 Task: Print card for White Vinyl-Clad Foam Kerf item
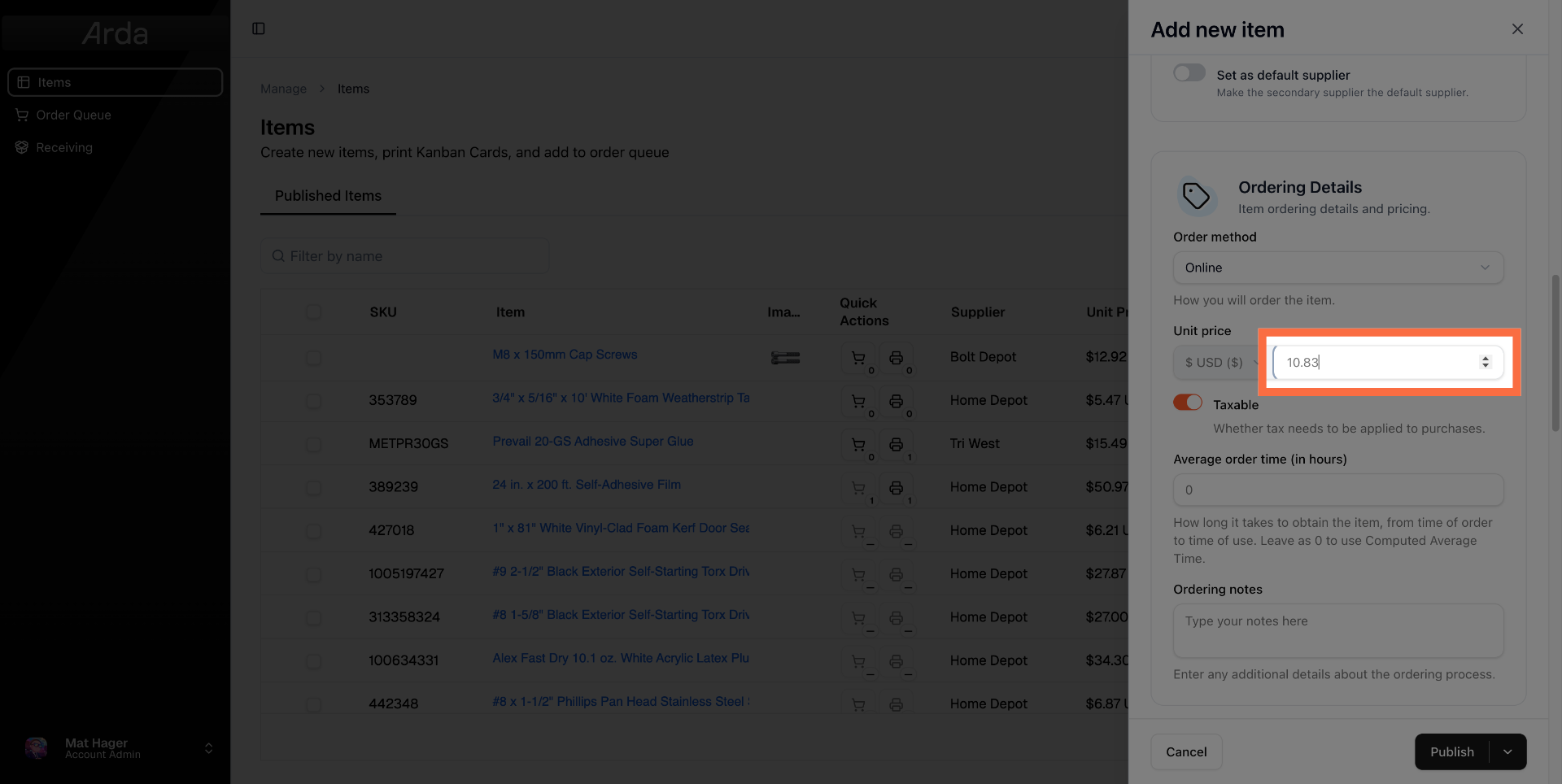click(896, 531)
